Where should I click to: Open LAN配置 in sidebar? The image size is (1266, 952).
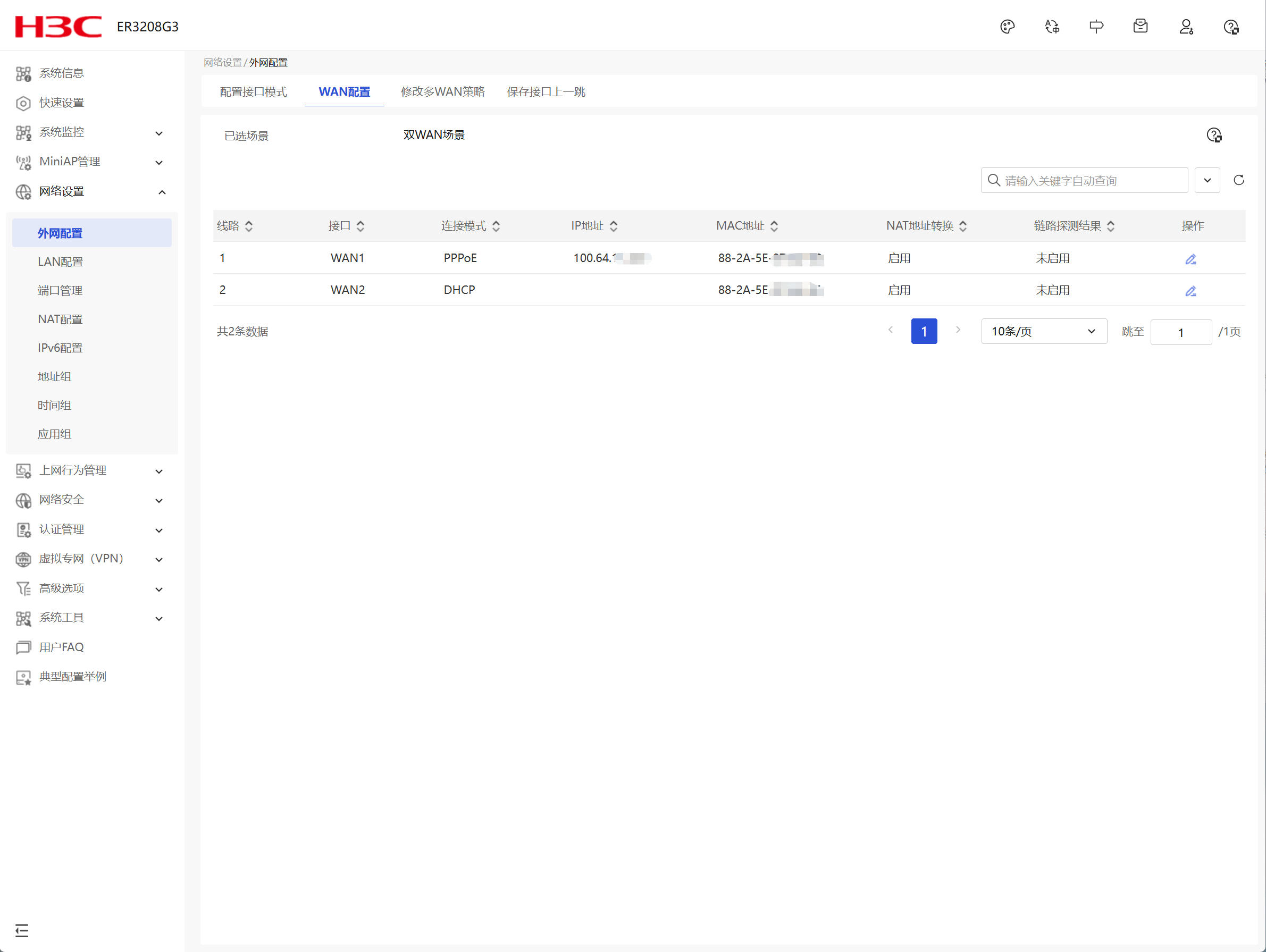pos(60,262)
